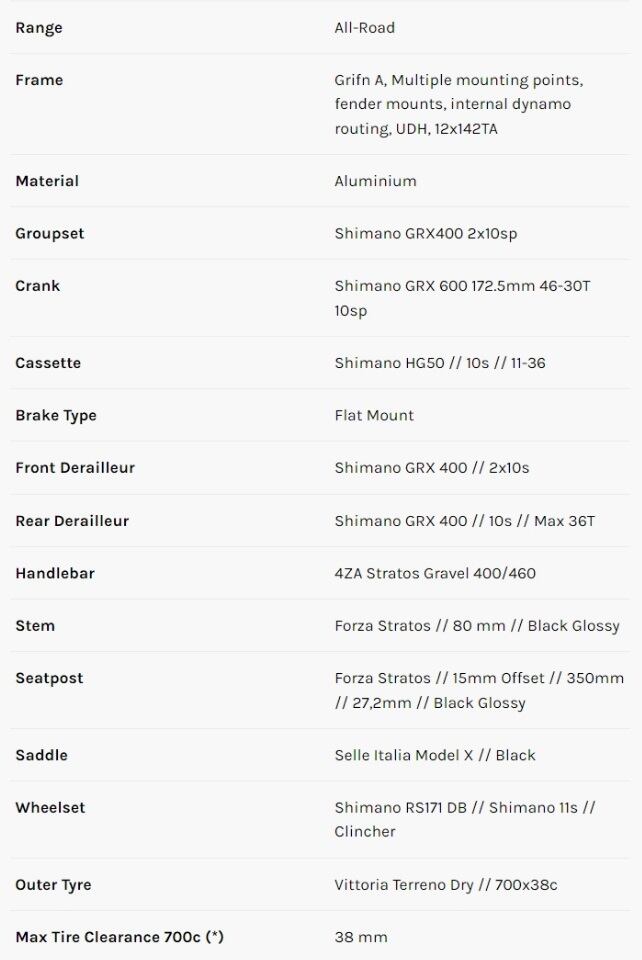Select the All-Road range value

[364, 28]
